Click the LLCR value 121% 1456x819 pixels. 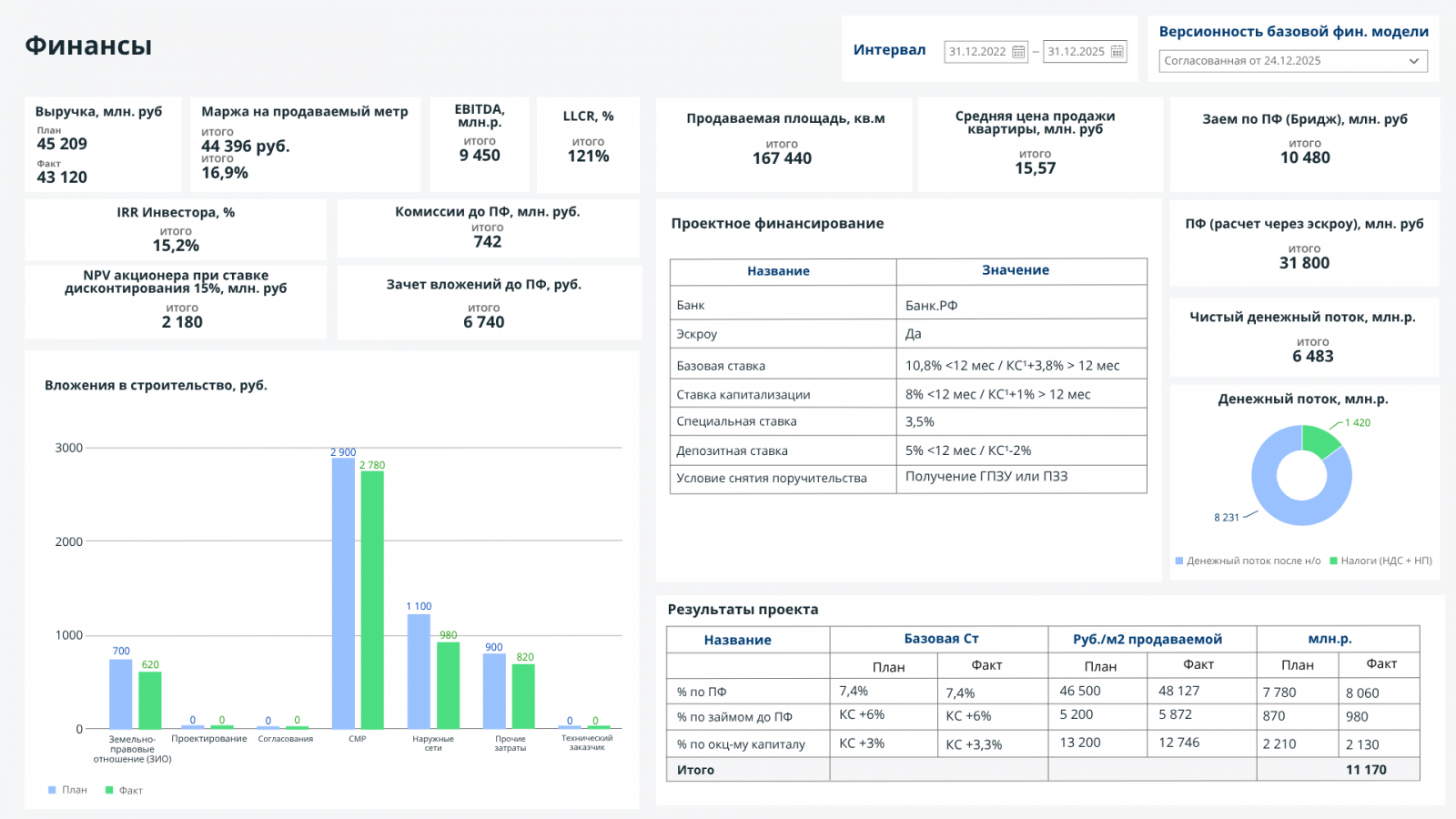[588, 157]
